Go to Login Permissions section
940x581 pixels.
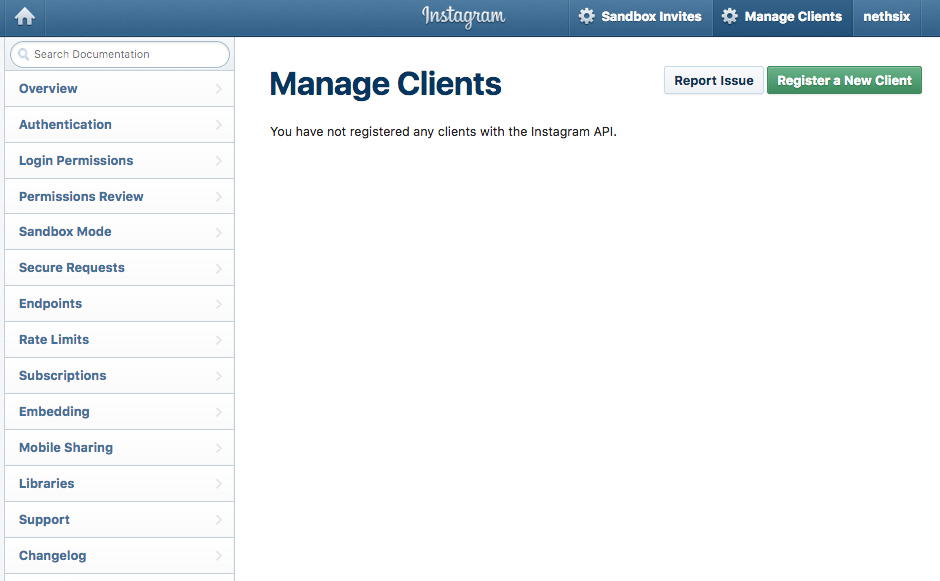[119, 161]
